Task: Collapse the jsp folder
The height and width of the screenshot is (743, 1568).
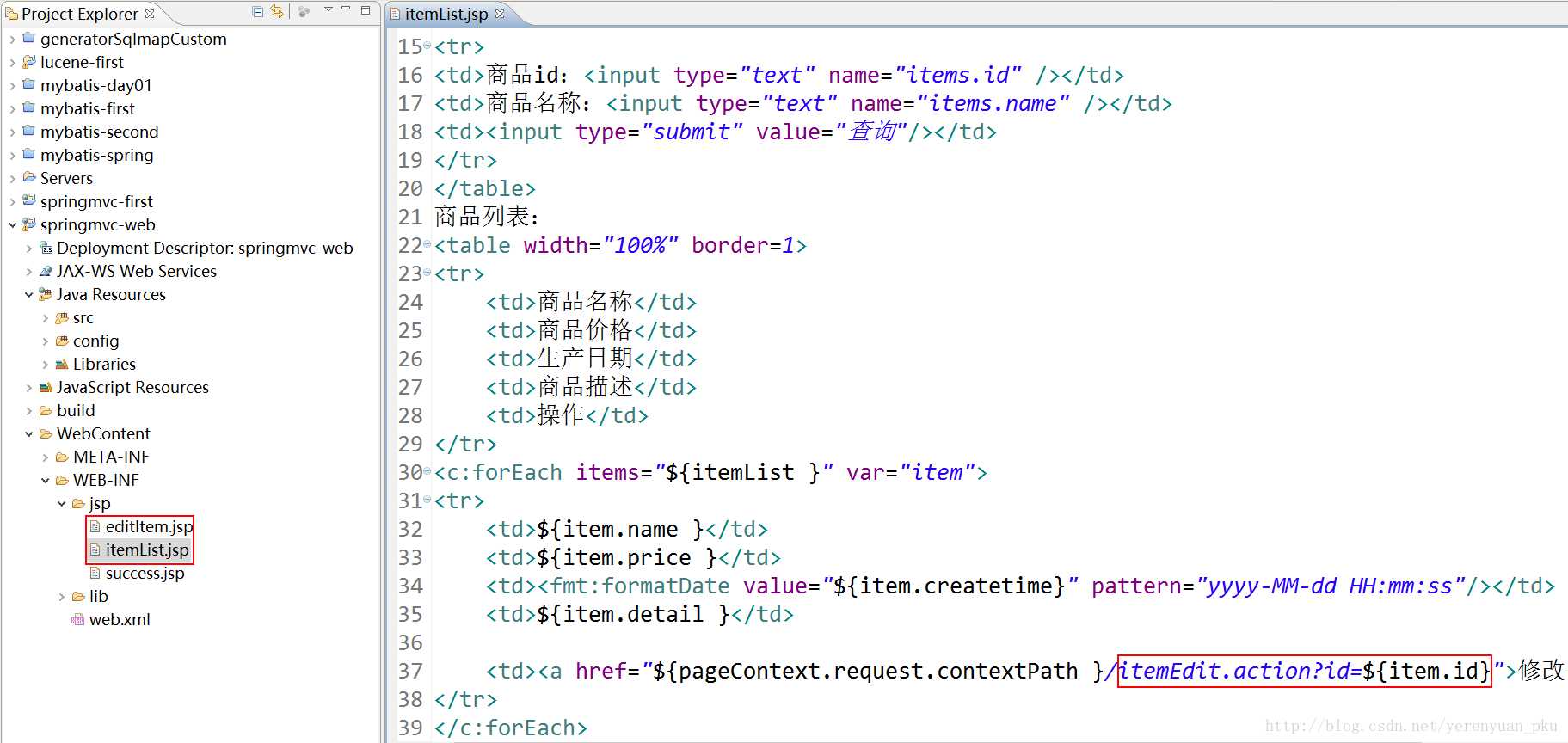Action: [61, 504]
